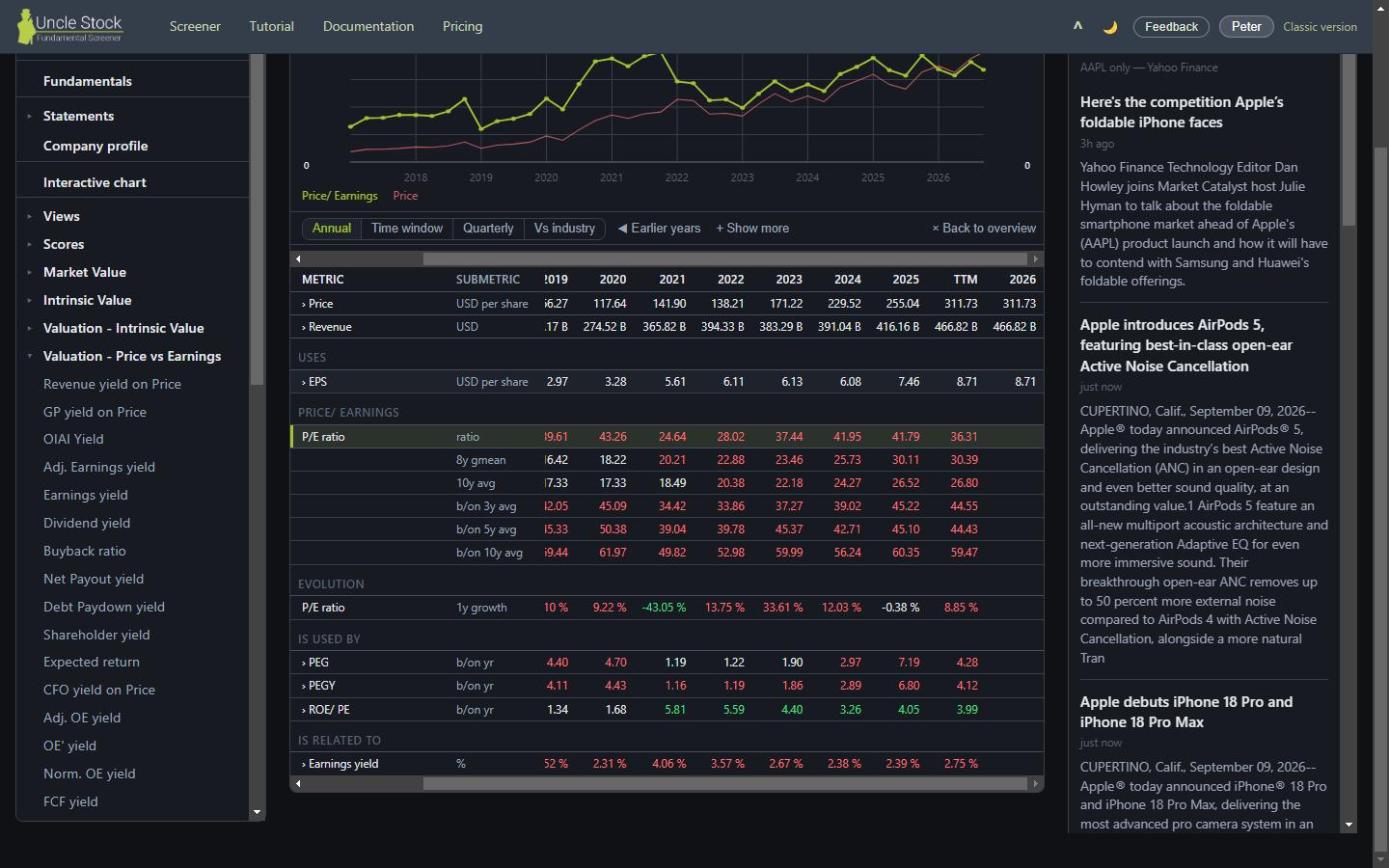Toggle Price/ Earnings chart legend
The height and width of the screenshot is (868, 1389).
[339, 196]
